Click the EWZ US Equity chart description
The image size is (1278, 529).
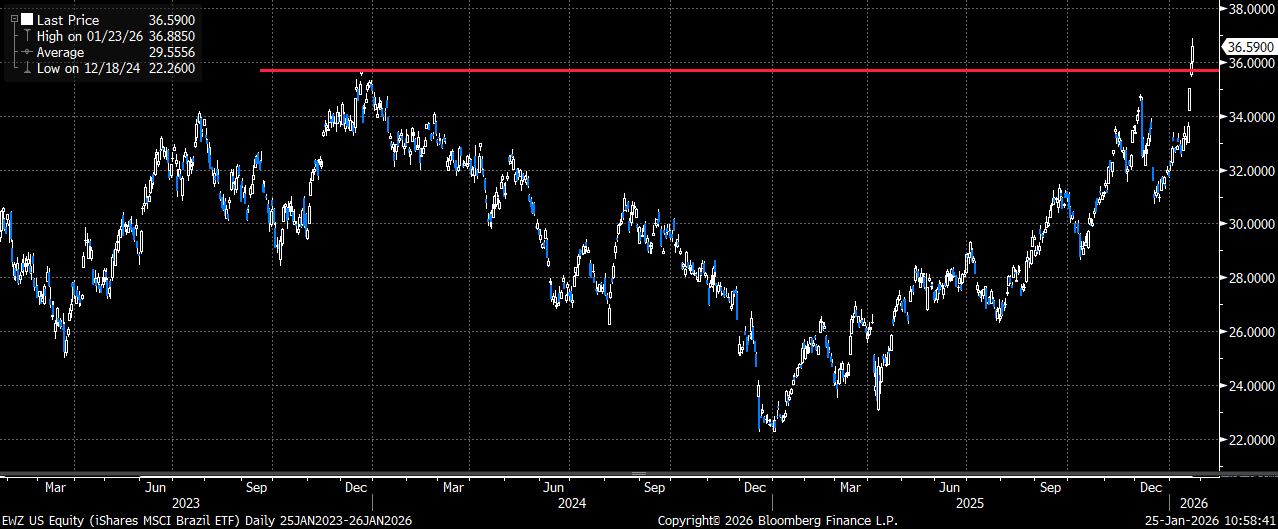[206, 521]
